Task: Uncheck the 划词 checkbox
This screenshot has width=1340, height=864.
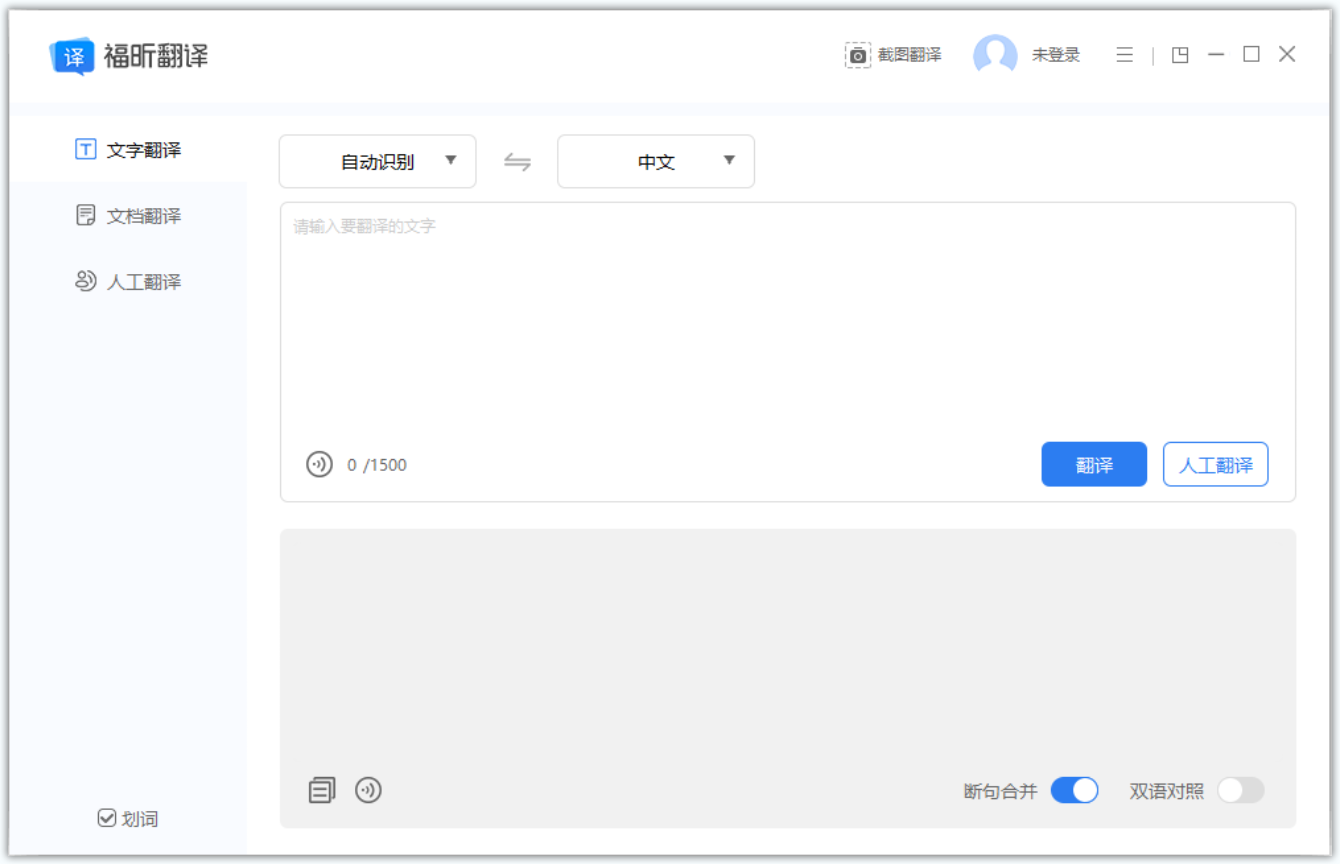Action: click(x=107, y=818)
